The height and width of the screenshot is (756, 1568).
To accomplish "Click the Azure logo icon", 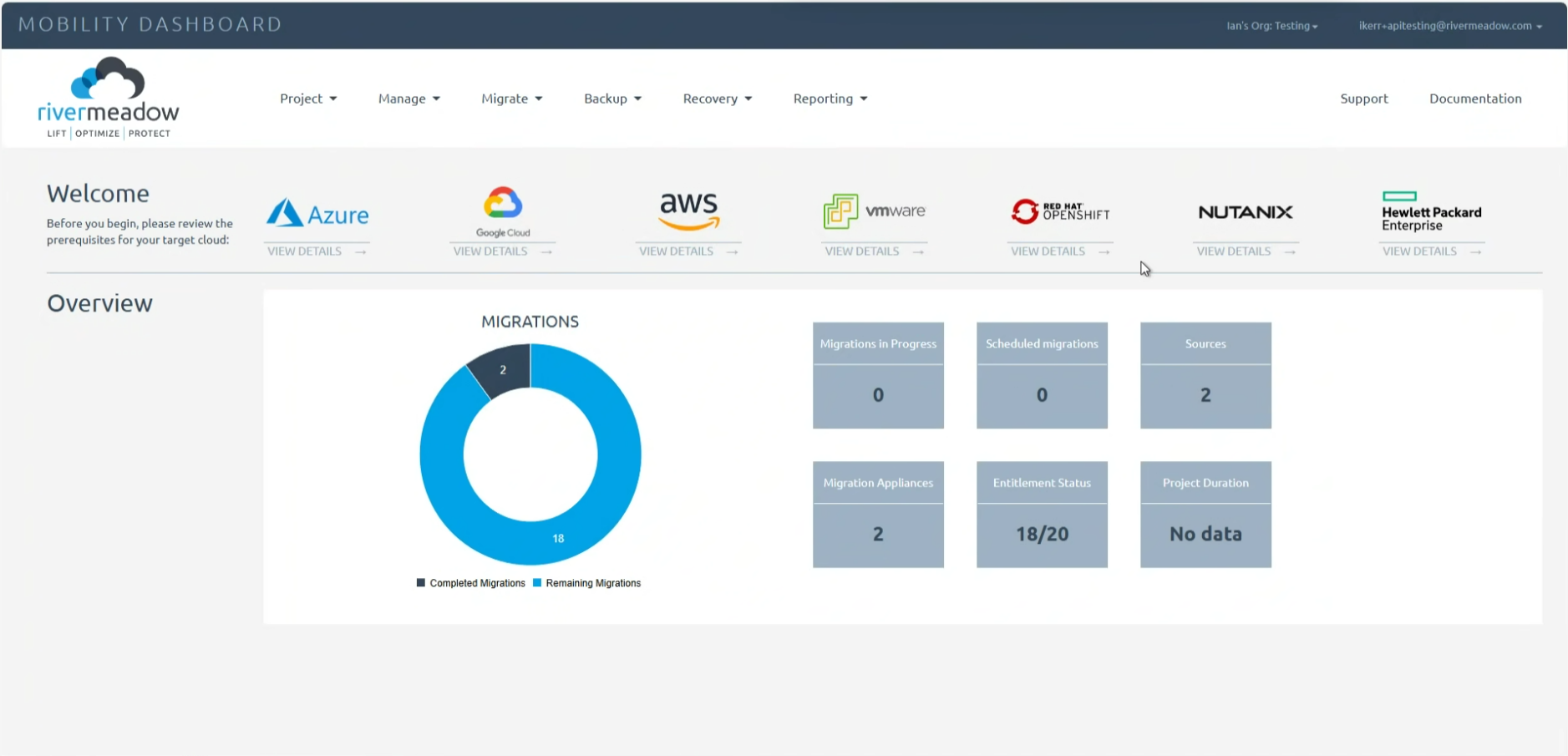I will [x=285, y=213].
